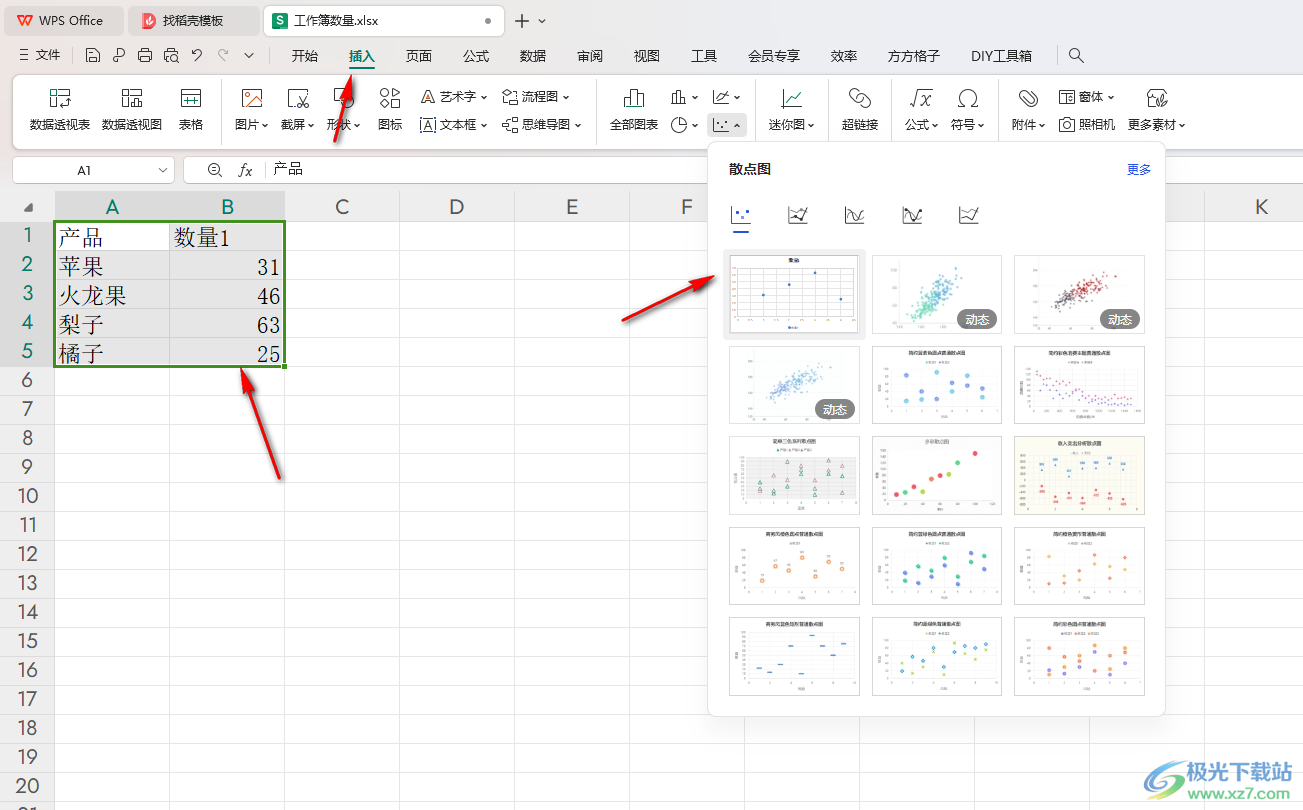Insert a 数据透视表 pivot table
This screenshot has width=1303, height=810.
pyautogui.click(x=60, y=110)
